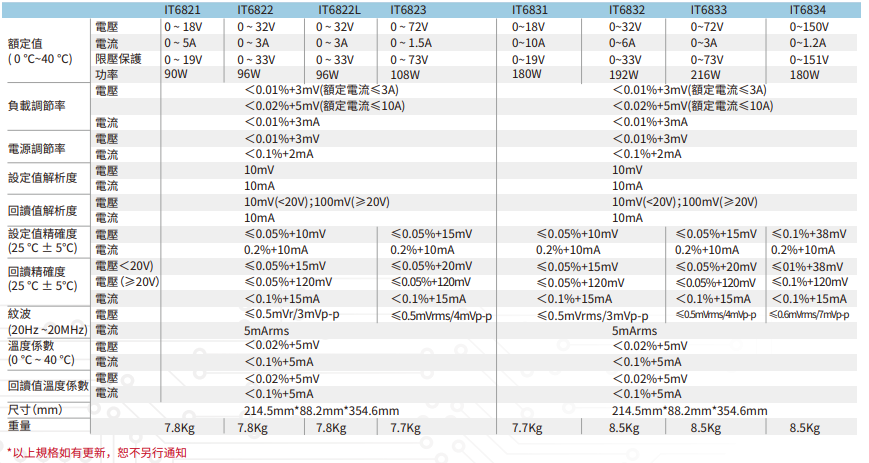Select the IT6833 column header
869x463 pixels.
(x=709, y=10)
